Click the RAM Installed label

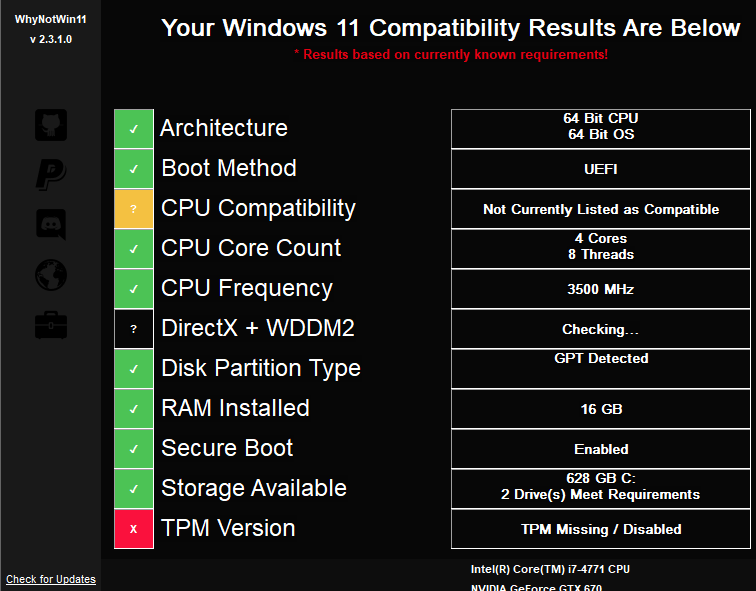(x=235, y=408)
